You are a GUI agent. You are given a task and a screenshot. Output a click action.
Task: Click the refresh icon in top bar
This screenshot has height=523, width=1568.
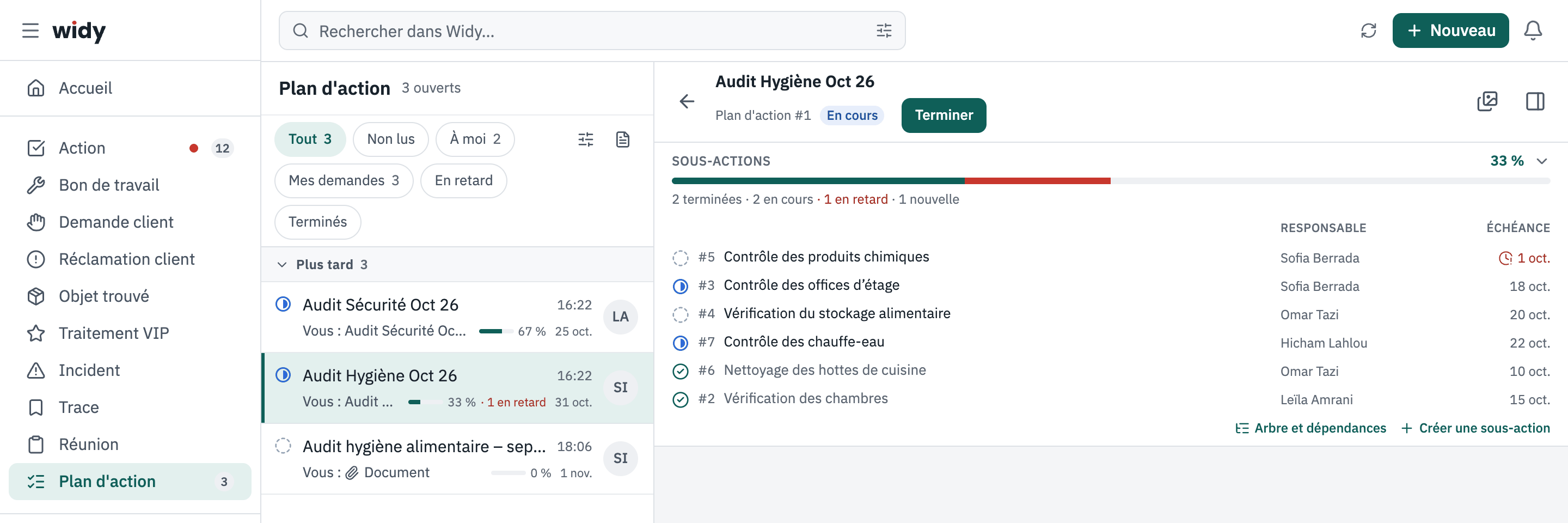point(1368,31)
